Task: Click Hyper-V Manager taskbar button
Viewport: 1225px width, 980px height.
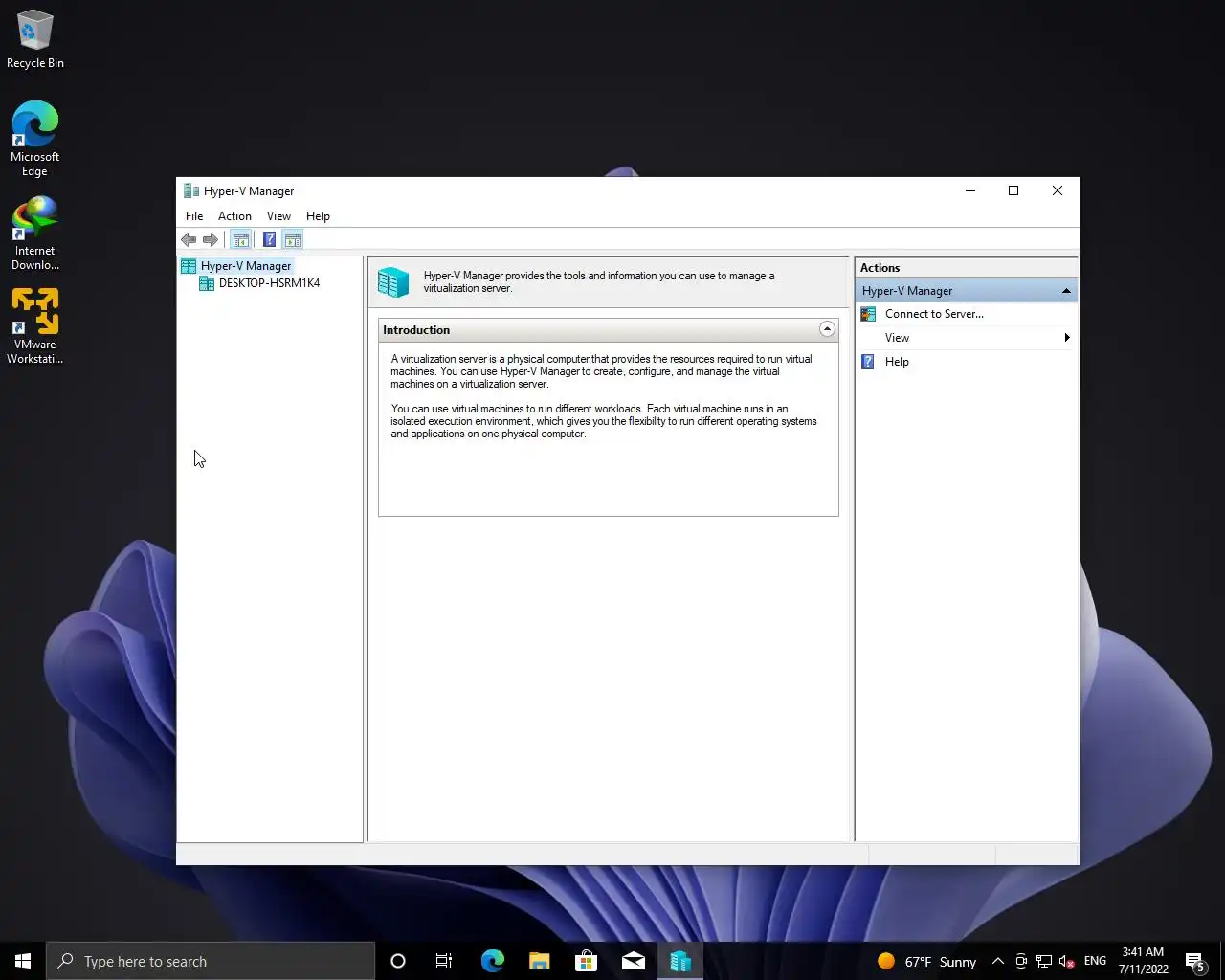Action: [x=680, y=961]
